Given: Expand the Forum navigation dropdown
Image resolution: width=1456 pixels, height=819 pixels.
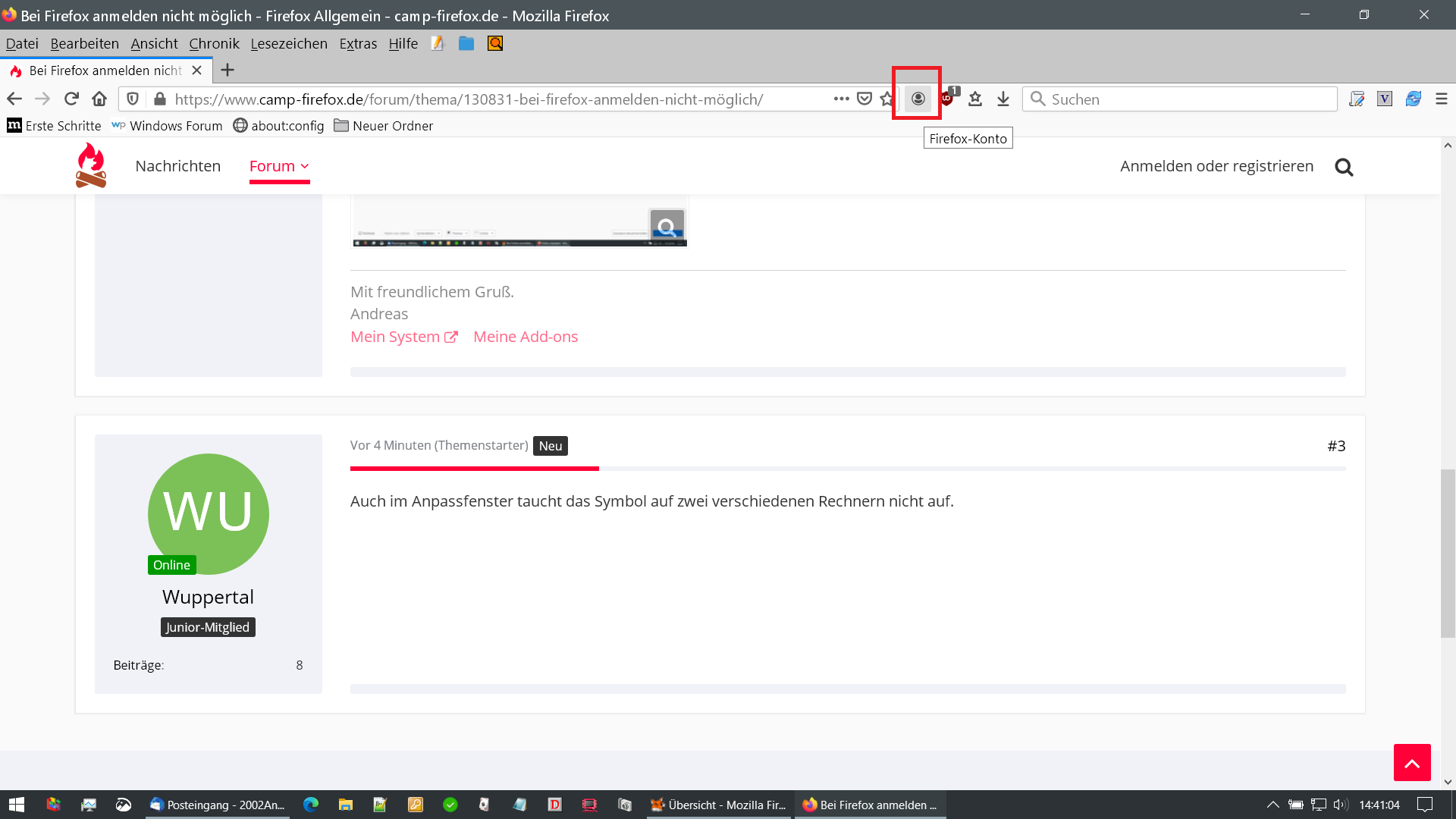Looking at the screenshot, I should click(279, 166).
